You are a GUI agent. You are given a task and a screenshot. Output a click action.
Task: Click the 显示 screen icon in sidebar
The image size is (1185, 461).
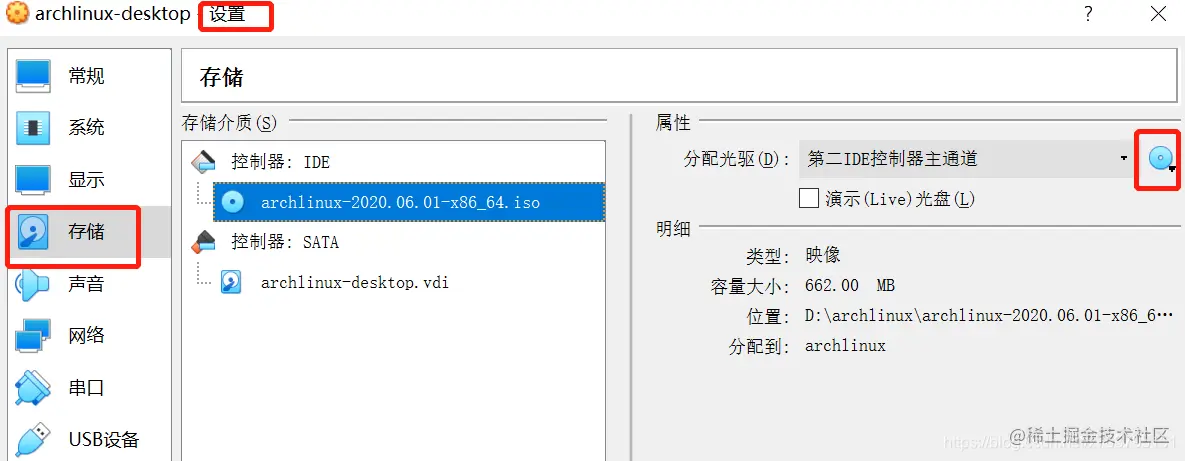point(33,180)
